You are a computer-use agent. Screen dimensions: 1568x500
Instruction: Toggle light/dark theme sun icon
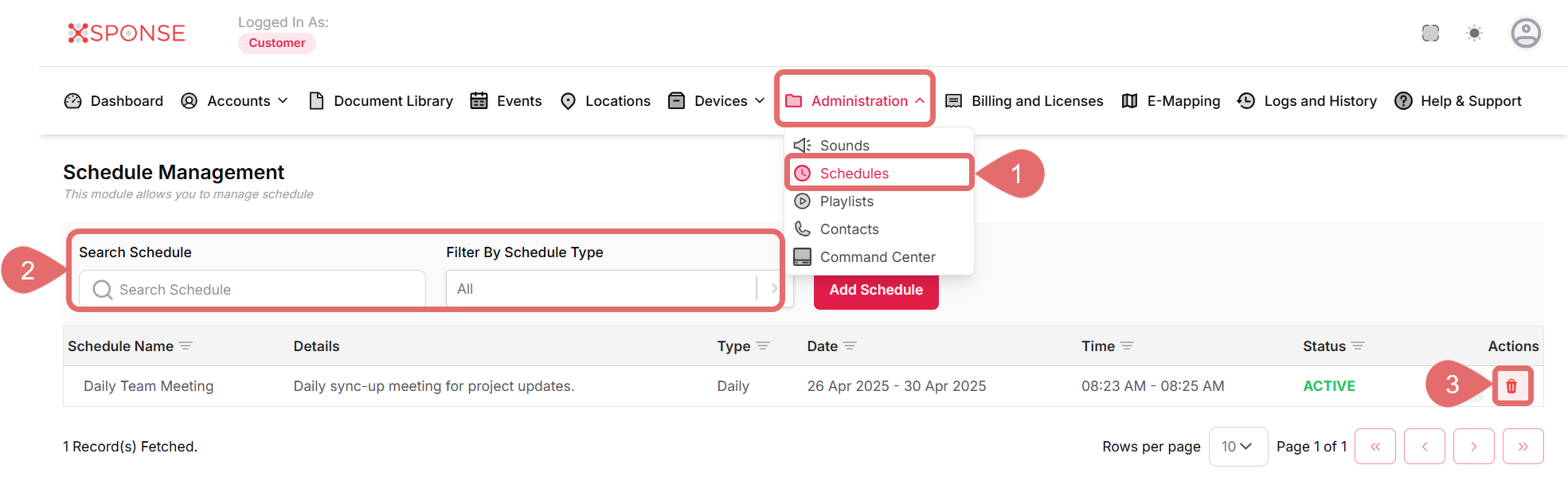1474,33
